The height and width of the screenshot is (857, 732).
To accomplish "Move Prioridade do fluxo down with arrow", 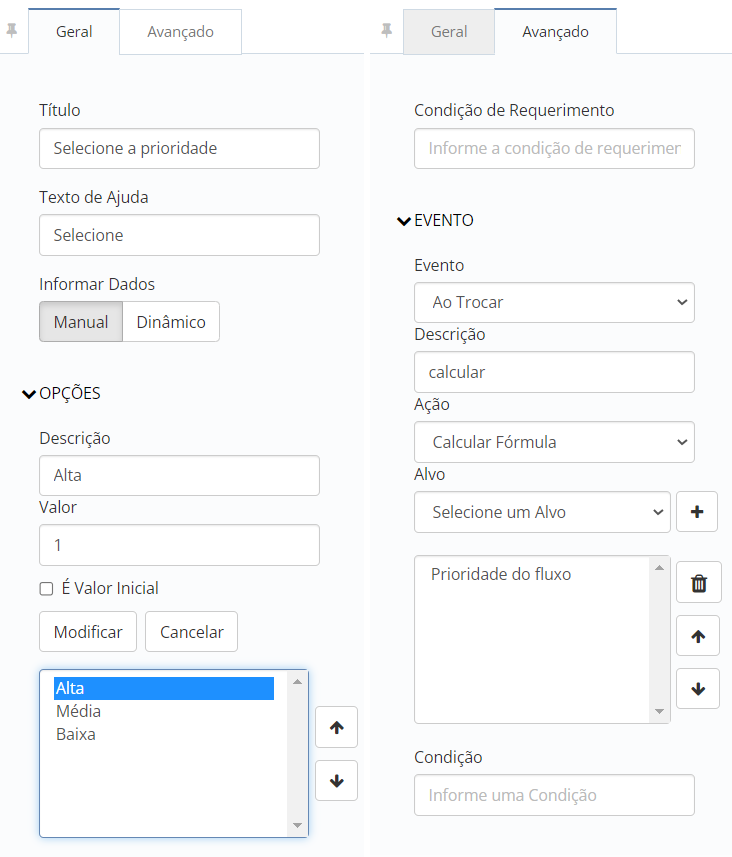I will [x=698, y=689].
